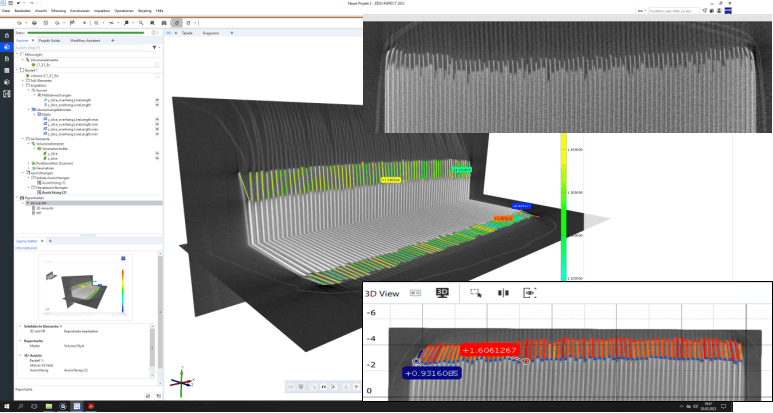
Task: Open the filter dropdown in Explorer panel
Action: [155, 47]
